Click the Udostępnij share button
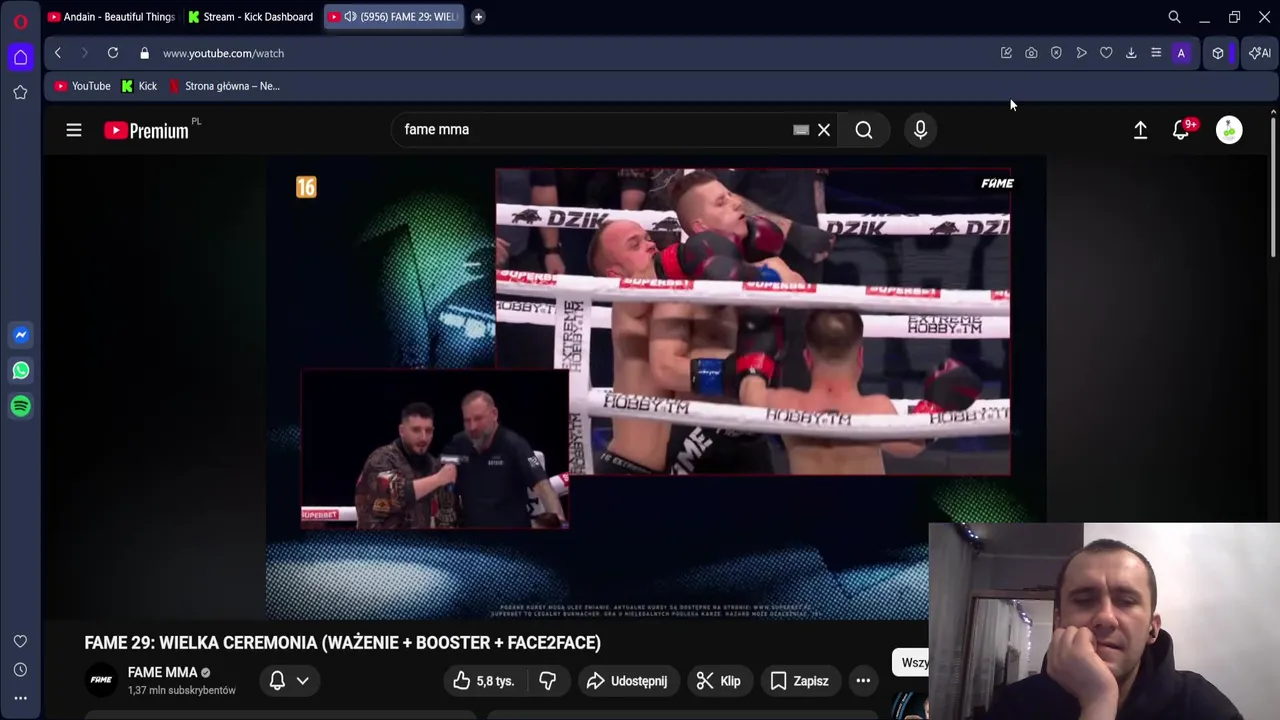This screenshot has height=720, width=1280. tap(627, 681)
